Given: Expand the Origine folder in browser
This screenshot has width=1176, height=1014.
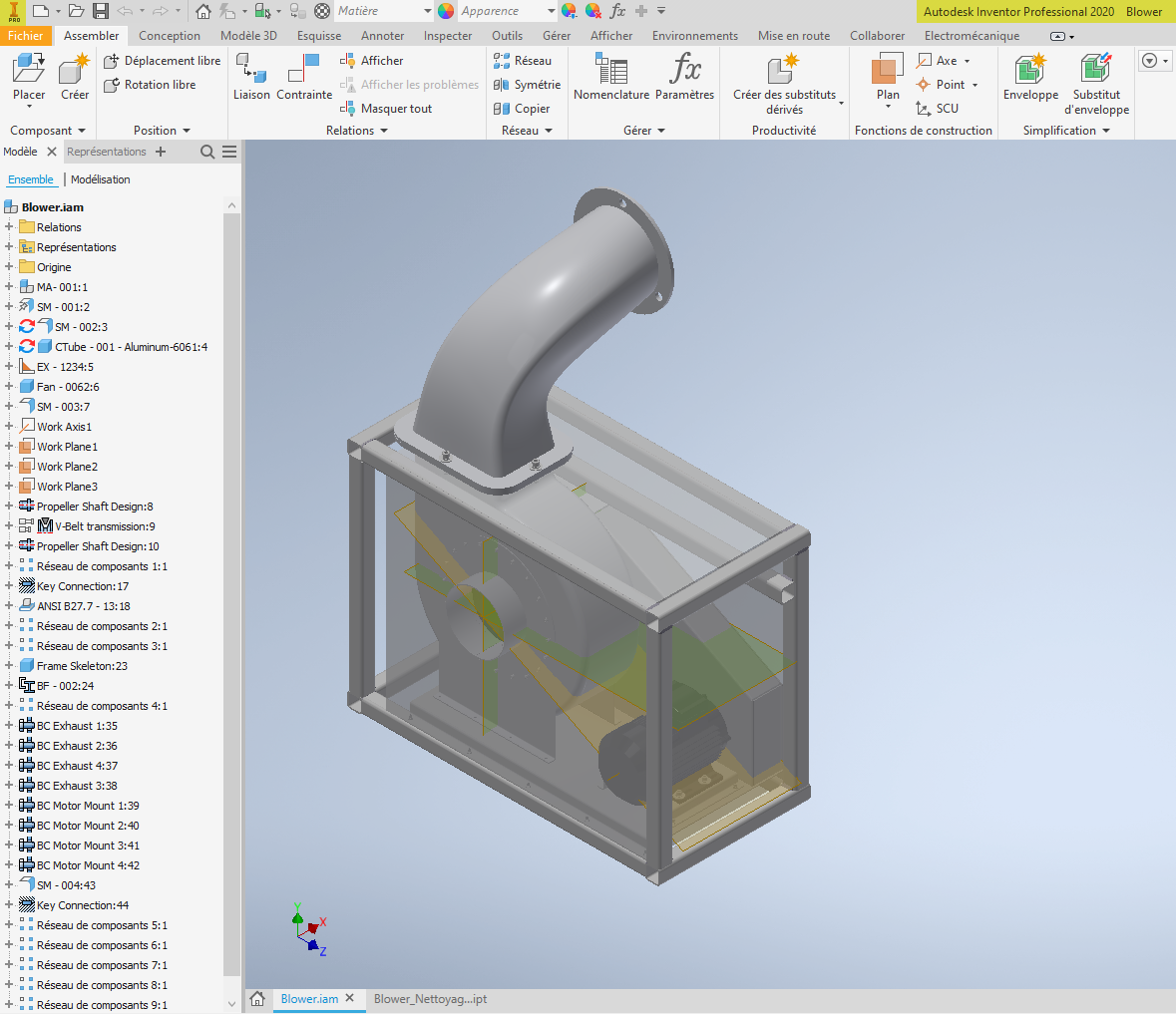Looking at the screenshot, I should tap(7, 266).
